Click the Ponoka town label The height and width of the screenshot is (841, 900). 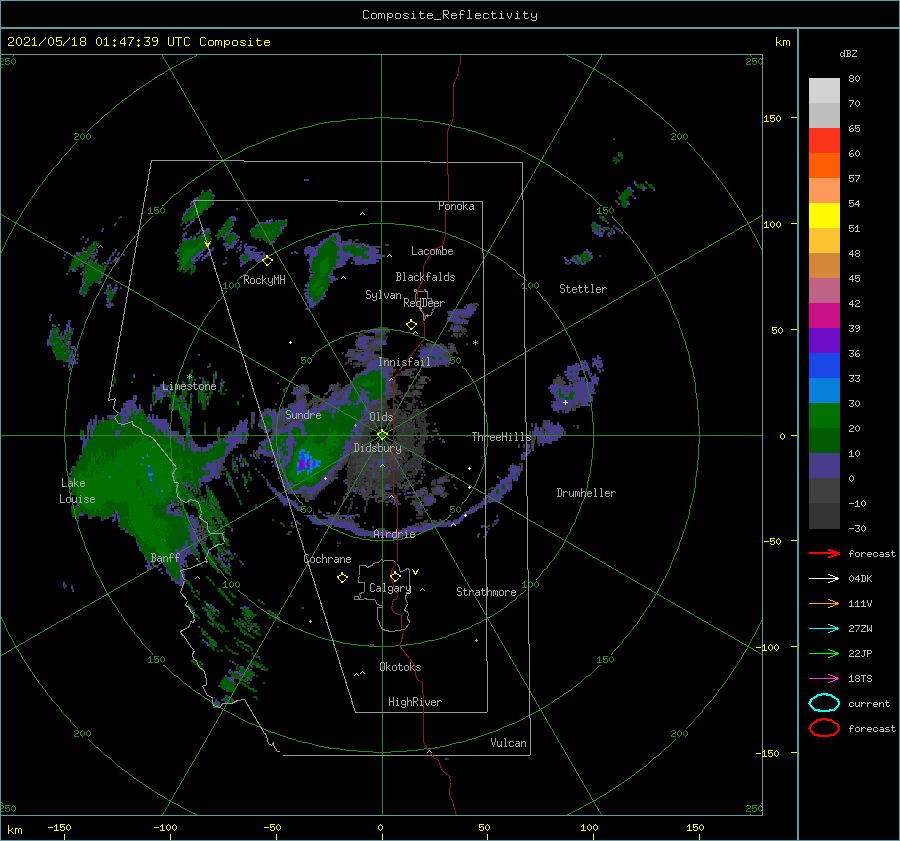(x=456, y=206)
